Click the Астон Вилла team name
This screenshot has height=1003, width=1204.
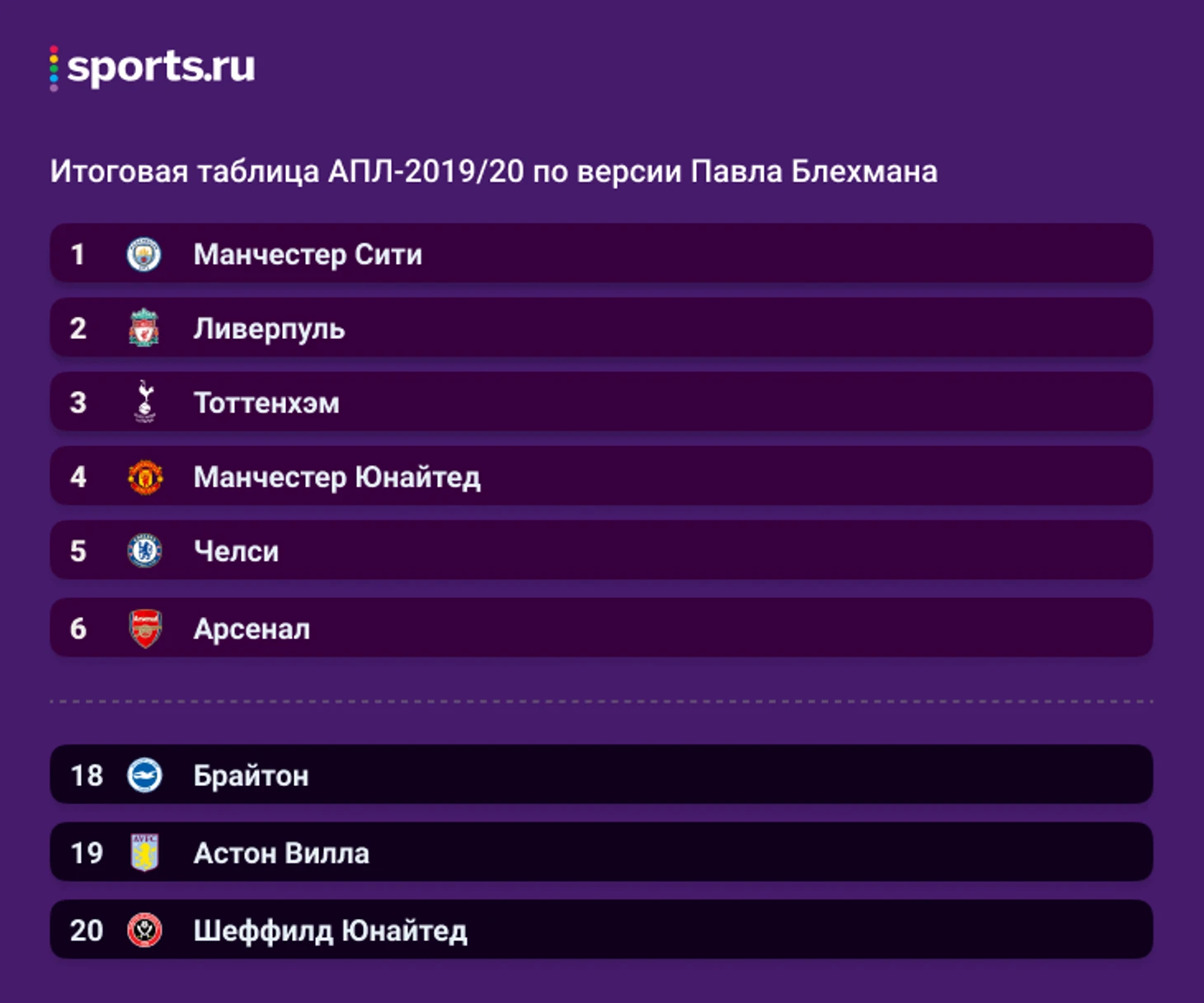tap(281, 854)
